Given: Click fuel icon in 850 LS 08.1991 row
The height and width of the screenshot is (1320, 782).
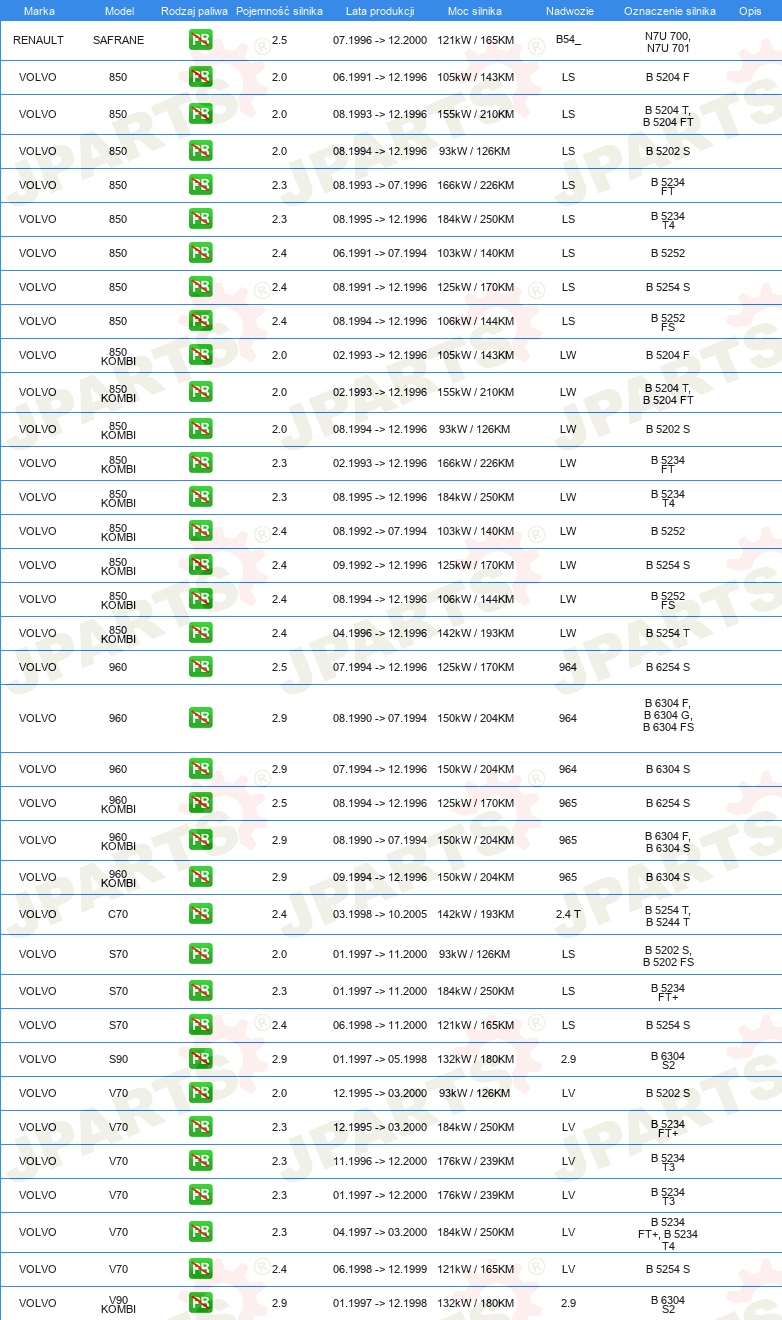Looking at the screenshot, I should (x=200, y=287).
